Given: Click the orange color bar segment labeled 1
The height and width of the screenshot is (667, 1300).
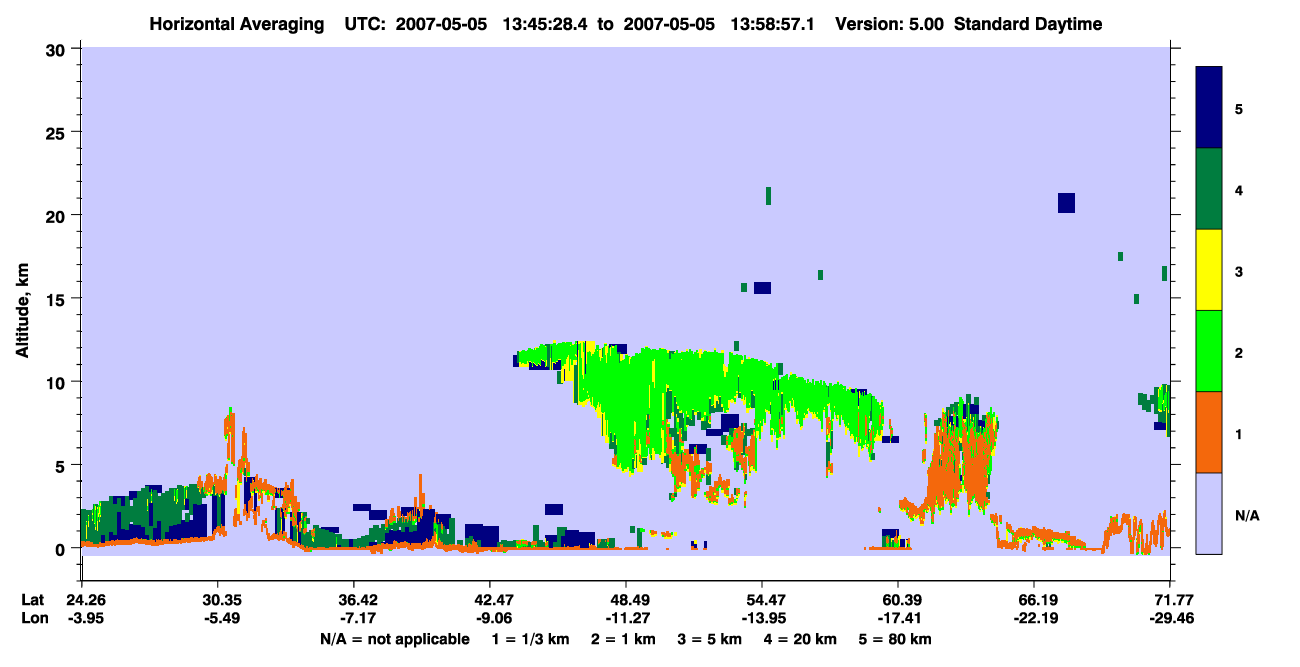Looking at the screenshot, I should pyautogui.click(x=1209, y=432).
